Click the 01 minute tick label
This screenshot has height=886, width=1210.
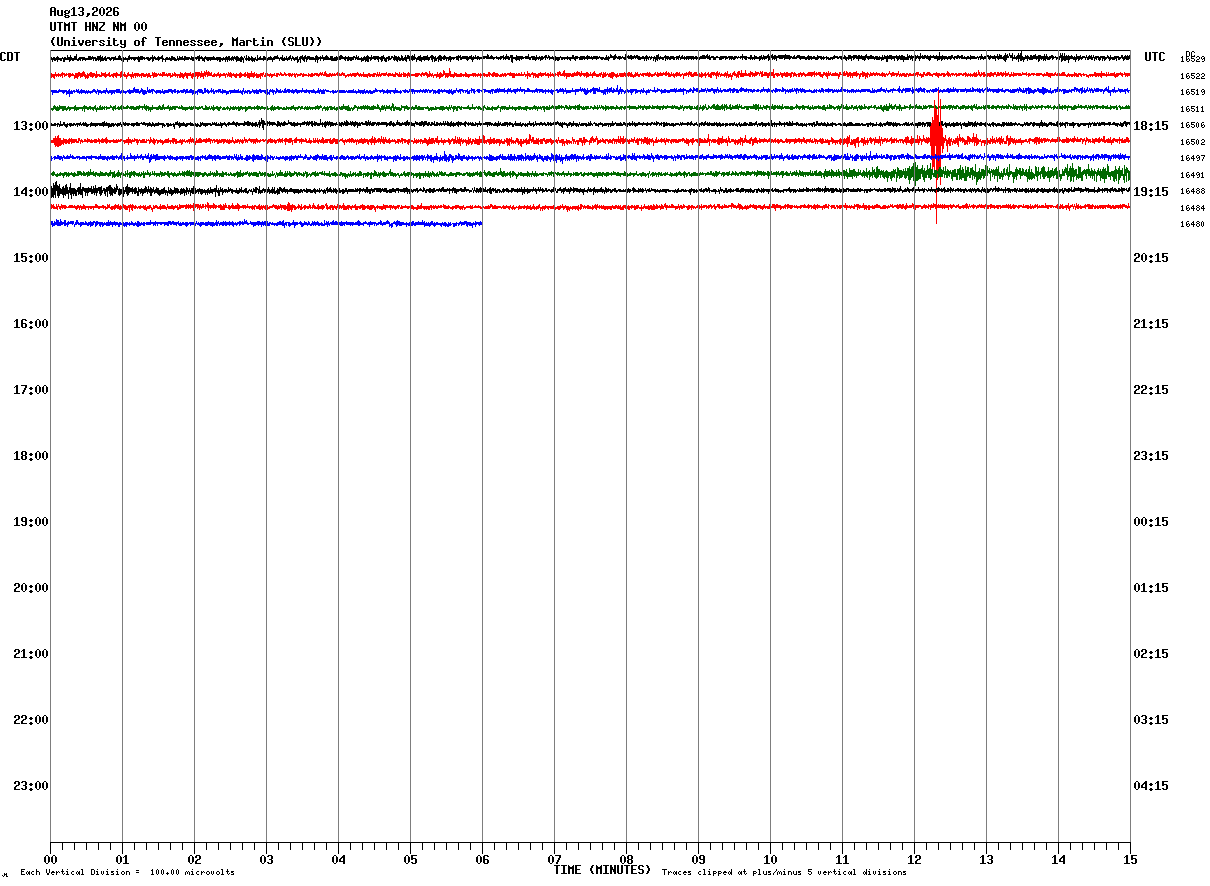pyautogui.click(x=122, y=859)
